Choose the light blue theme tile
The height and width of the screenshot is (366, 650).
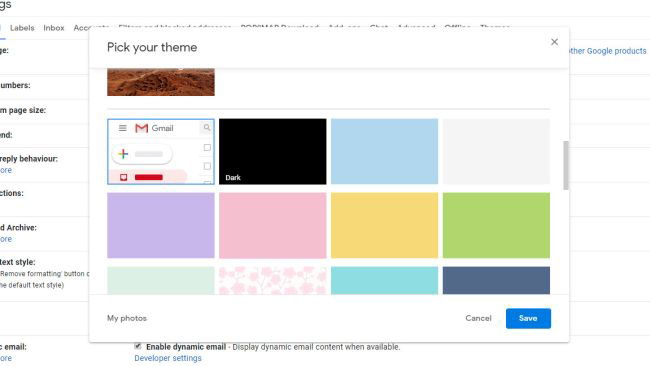click(x=384, y=151)
